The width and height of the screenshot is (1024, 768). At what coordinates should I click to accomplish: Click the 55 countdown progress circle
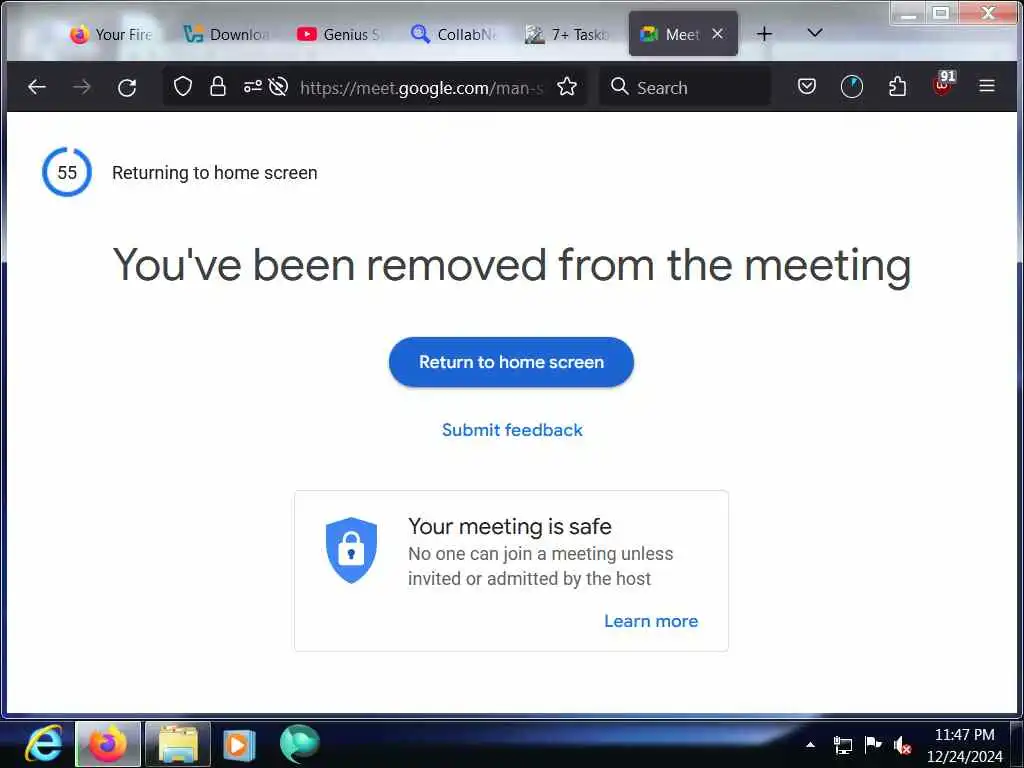pyautogui.click(x=67, y=172)
